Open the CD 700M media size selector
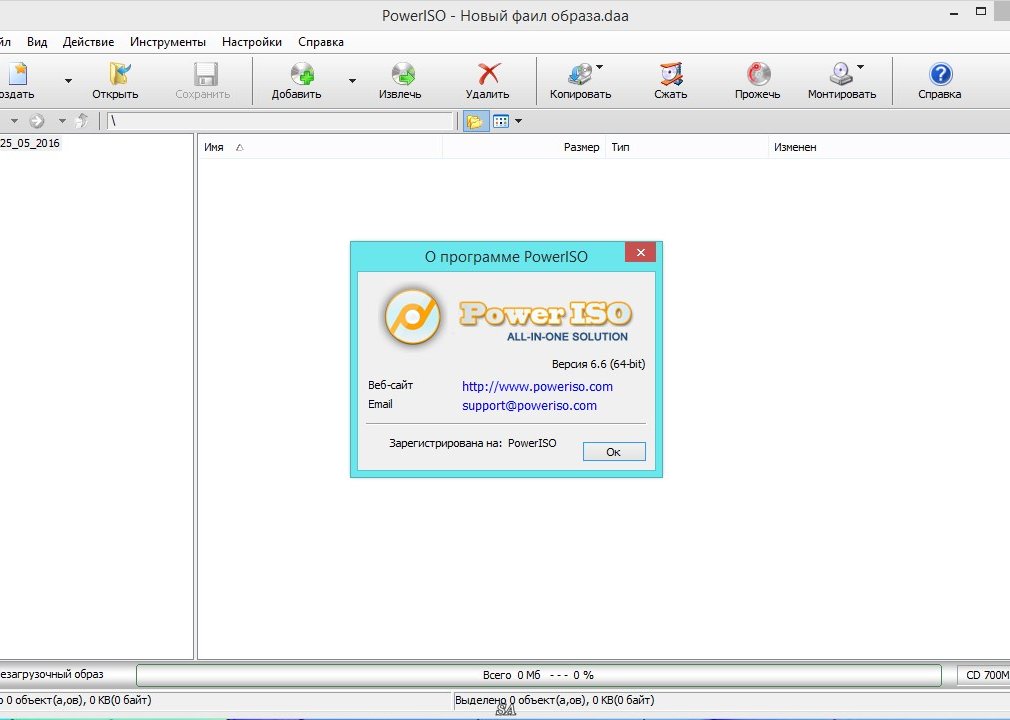Viewport: 1010px width, 720px height. pyautogui.click(x=984, y=675)
